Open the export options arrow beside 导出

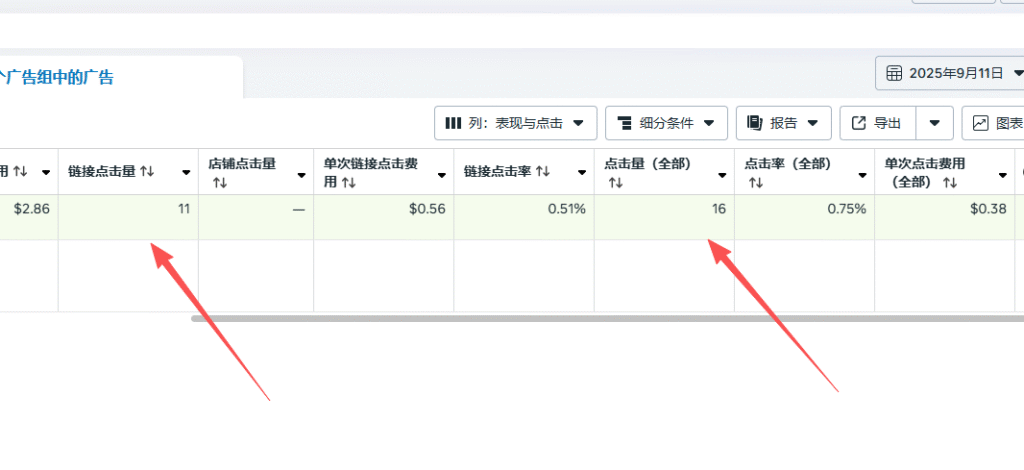(x=934, y=123)
